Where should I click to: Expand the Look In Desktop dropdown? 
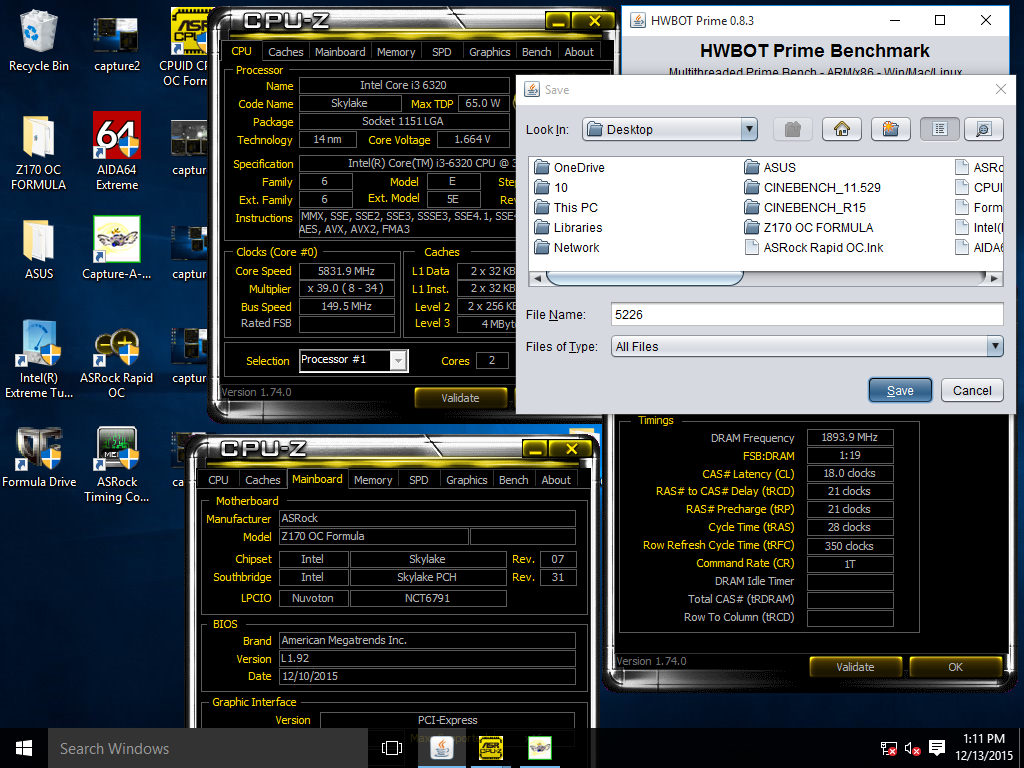pos(750,129)
